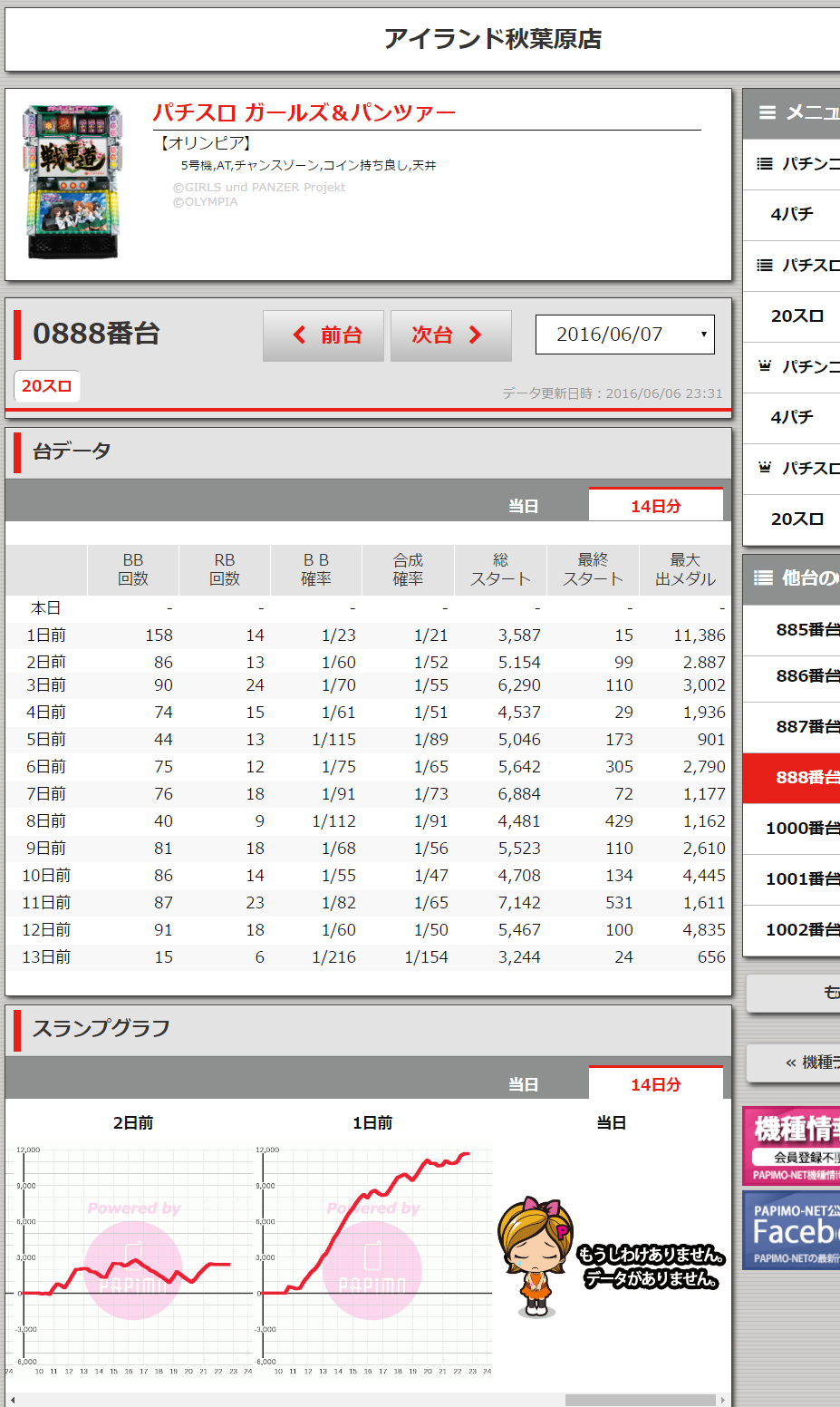Click the list icon beside 他台の header

point(764,577)
